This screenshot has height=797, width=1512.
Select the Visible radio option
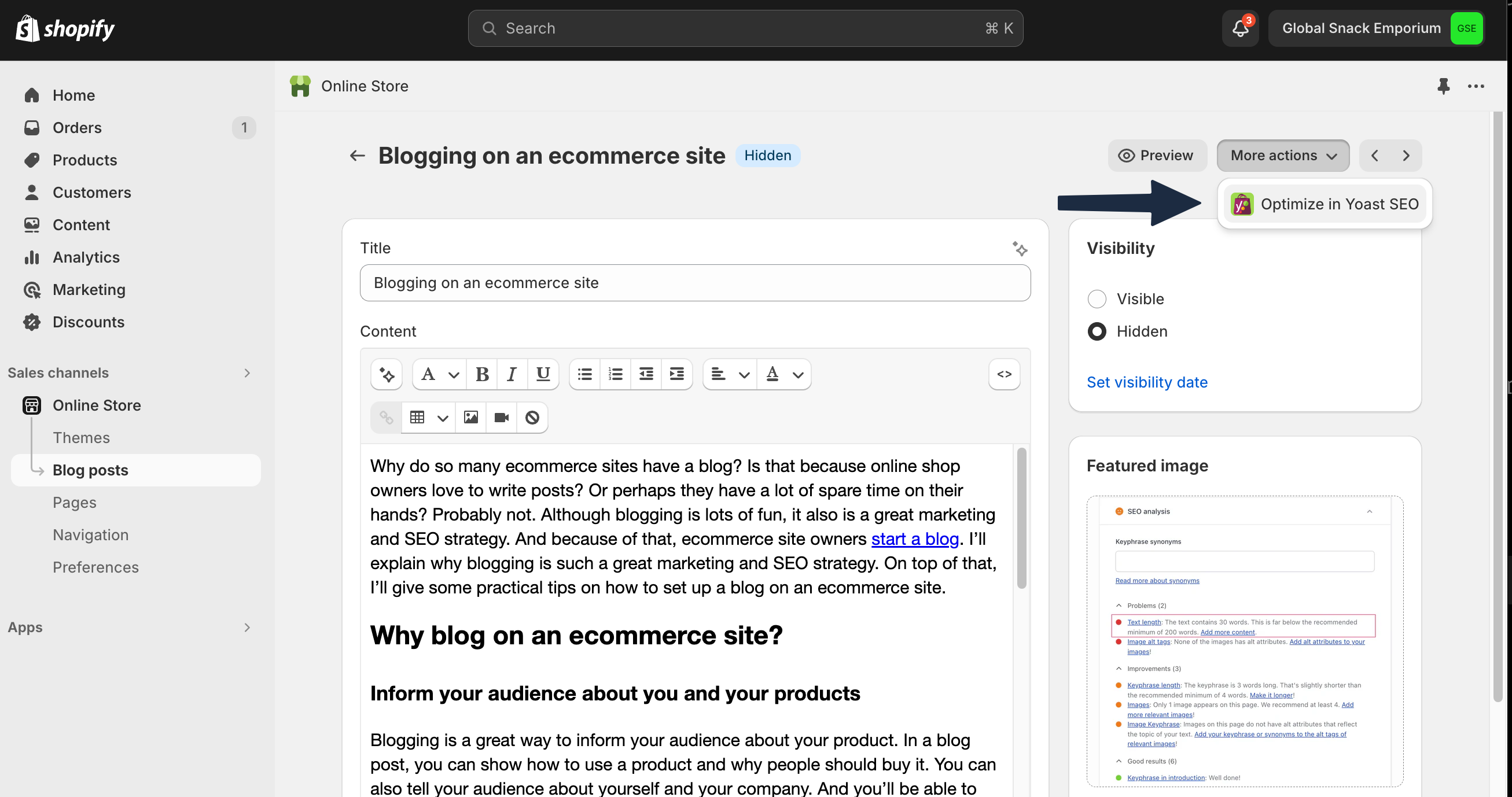click(1097, 298)
